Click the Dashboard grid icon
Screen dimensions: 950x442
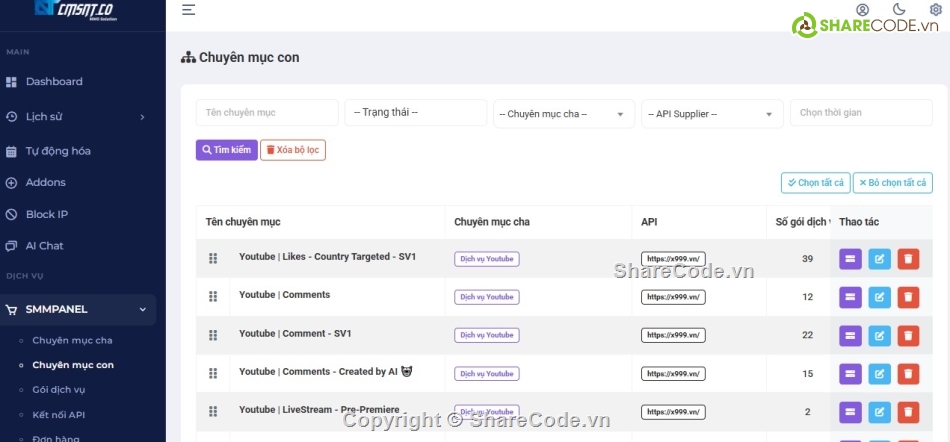click(11, 82)
